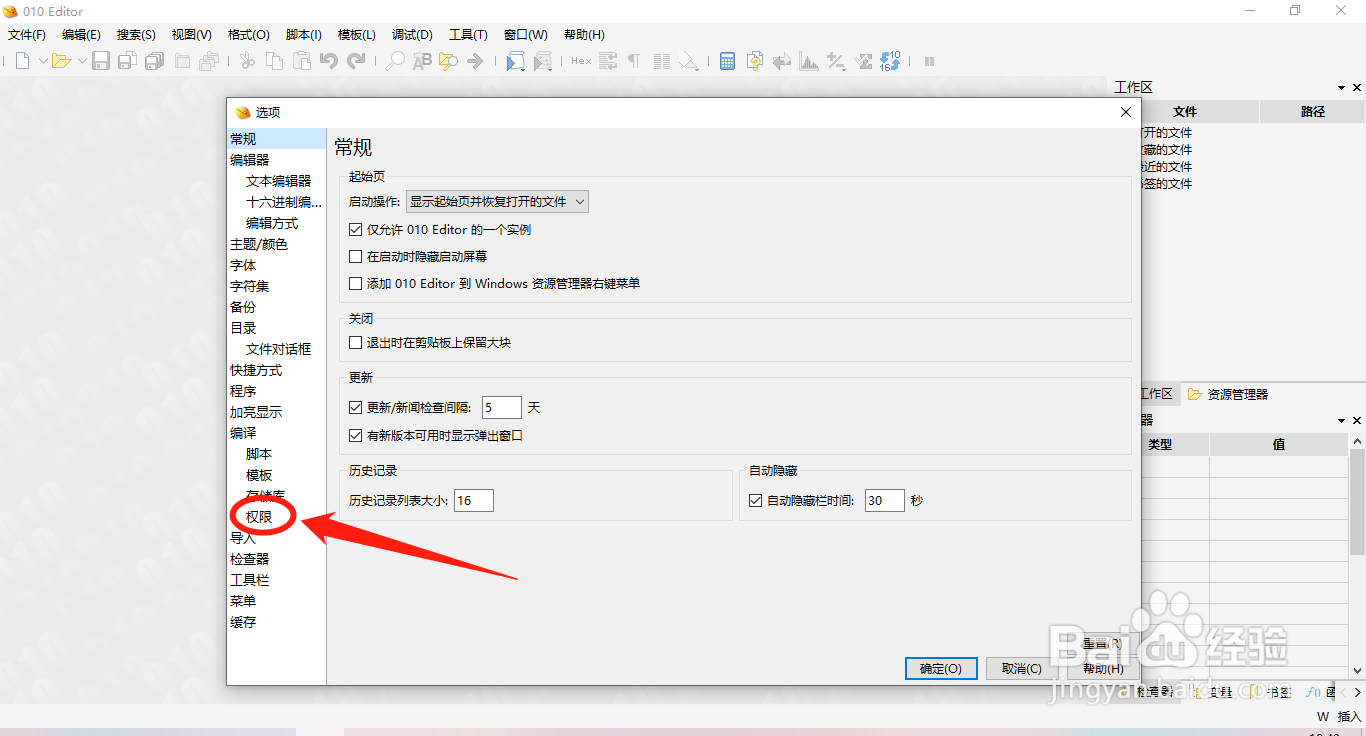Image resolution: width=1366 pixels, height=736 pixels.
Task: Click the Find in Files folder-magnifier icon
Action: 448,61
